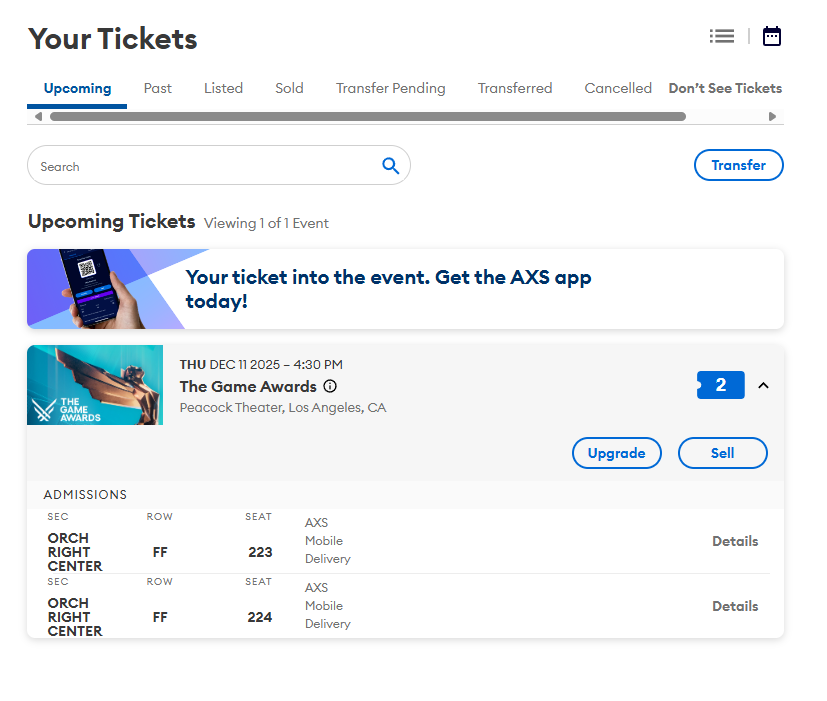Open the Cancelled tab
The height and width of the screenshot is (701, 827).
(x=618, y=88)
